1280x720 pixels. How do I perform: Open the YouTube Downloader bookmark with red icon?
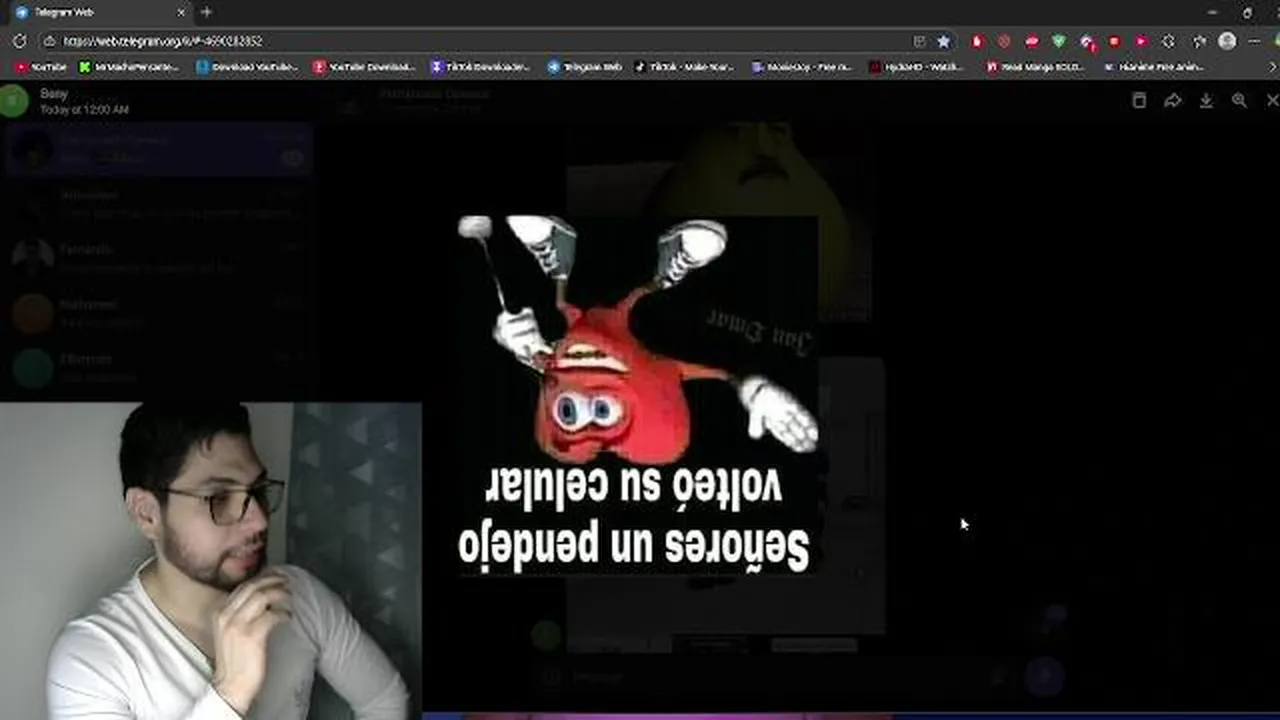coord(364,67)
